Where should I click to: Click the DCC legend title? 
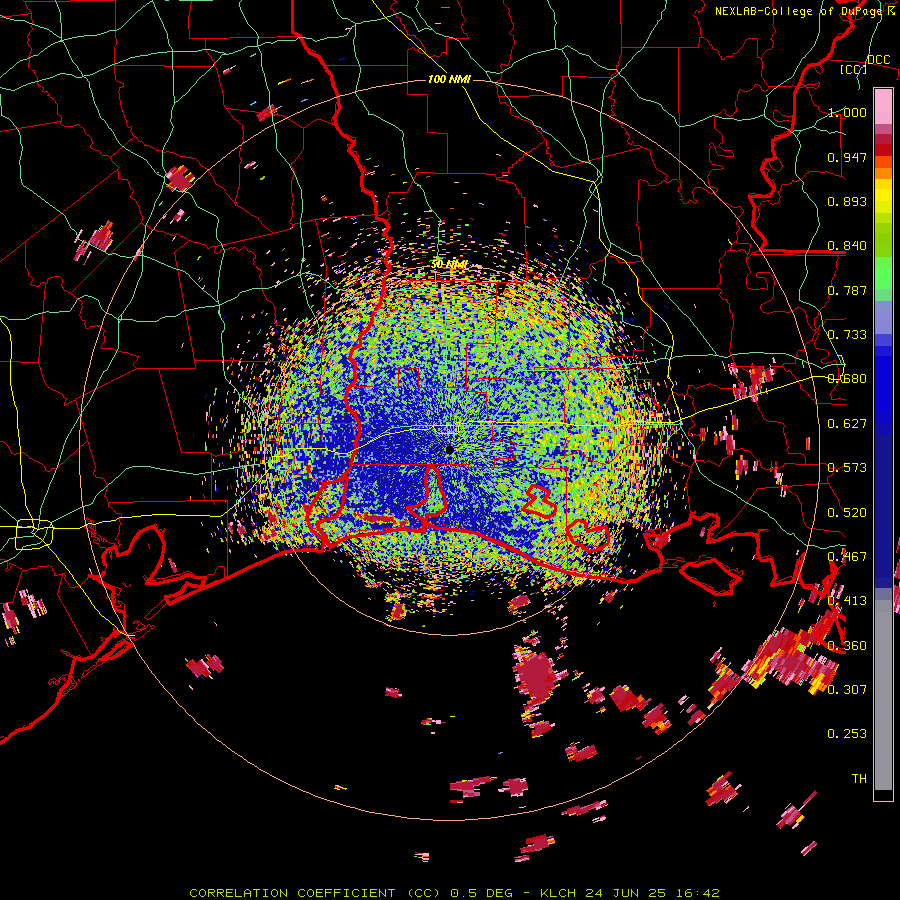[878, 60]
